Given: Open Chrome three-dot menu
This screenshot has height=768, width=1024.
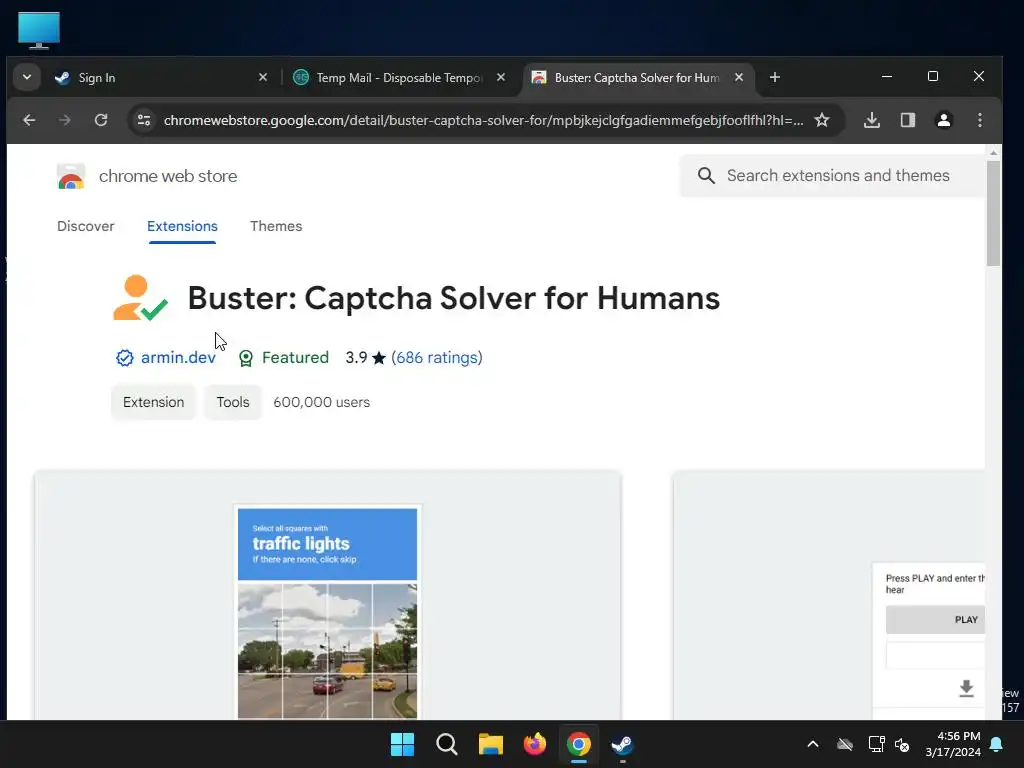Looking at the screenshot, I should [x=980, y=120].
